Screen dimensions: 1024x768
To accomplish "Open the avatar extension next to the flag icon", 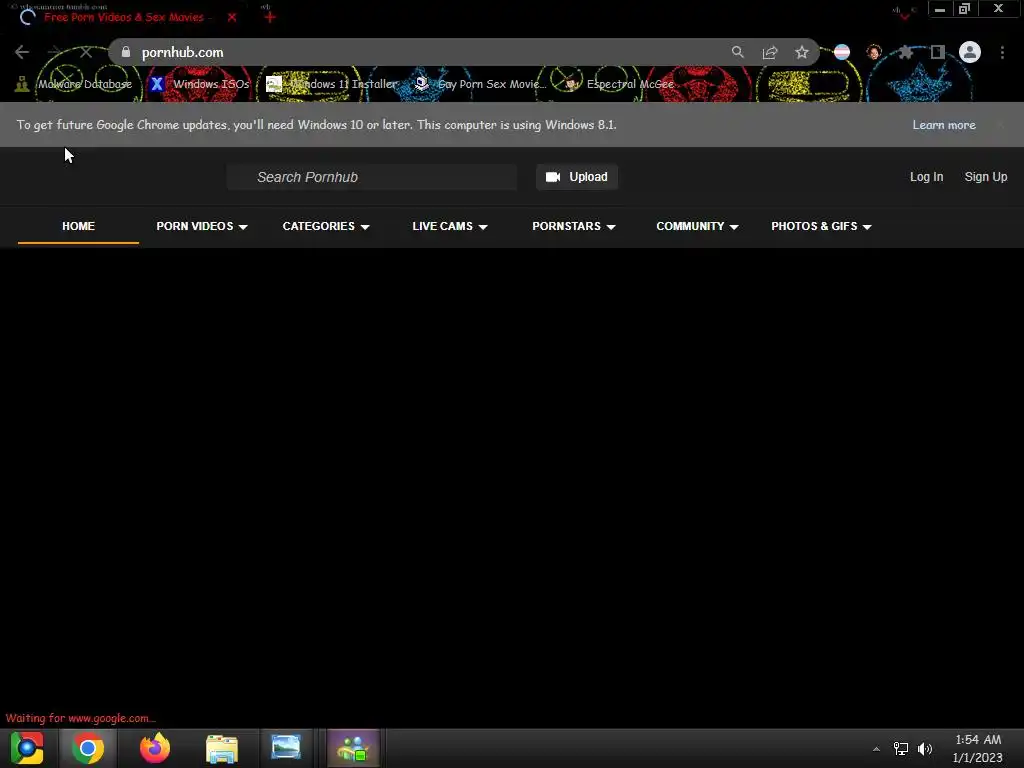I will (874, 52).
